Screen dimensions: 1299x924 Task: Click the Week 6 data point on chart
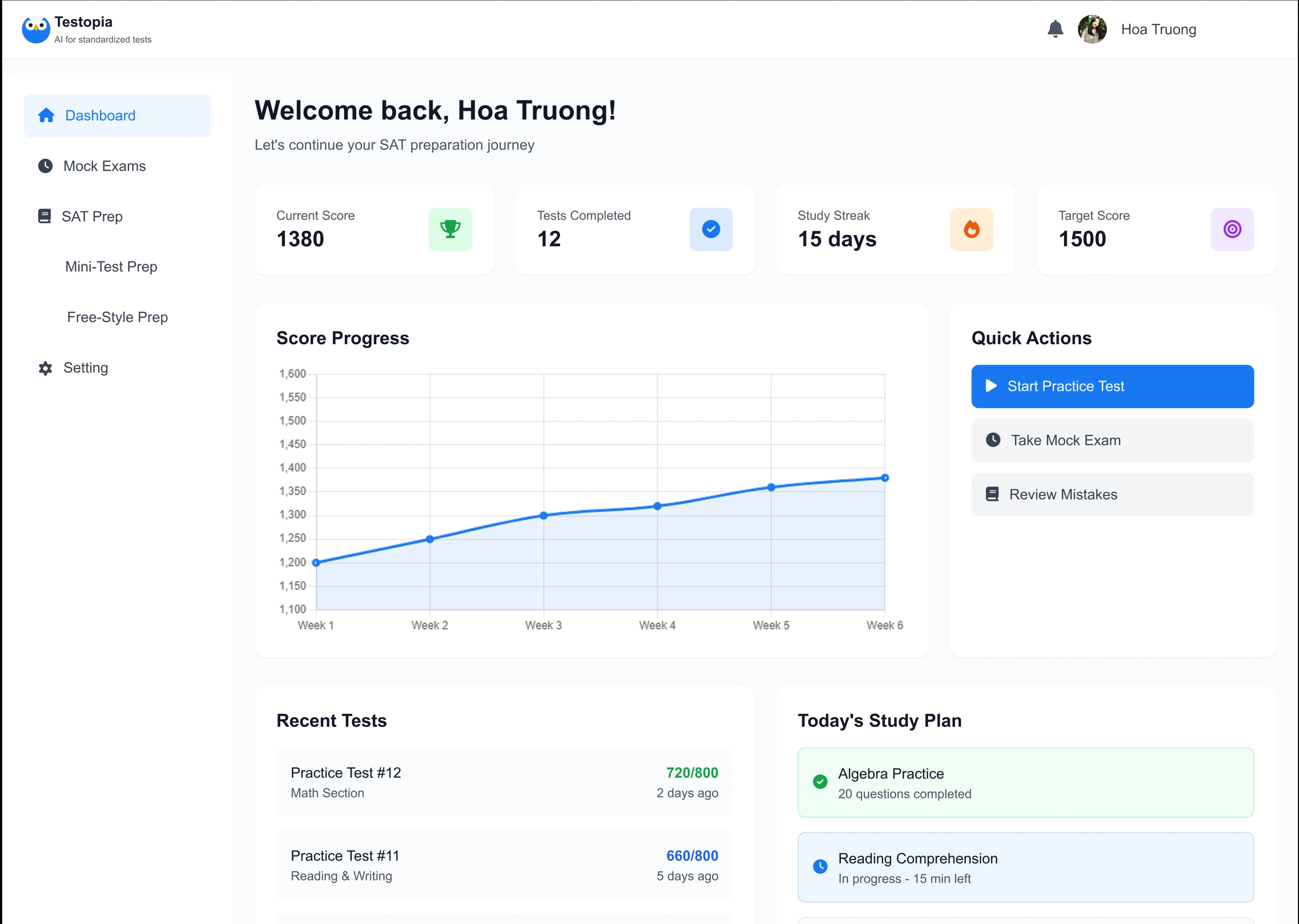click(x=884, y=478)
